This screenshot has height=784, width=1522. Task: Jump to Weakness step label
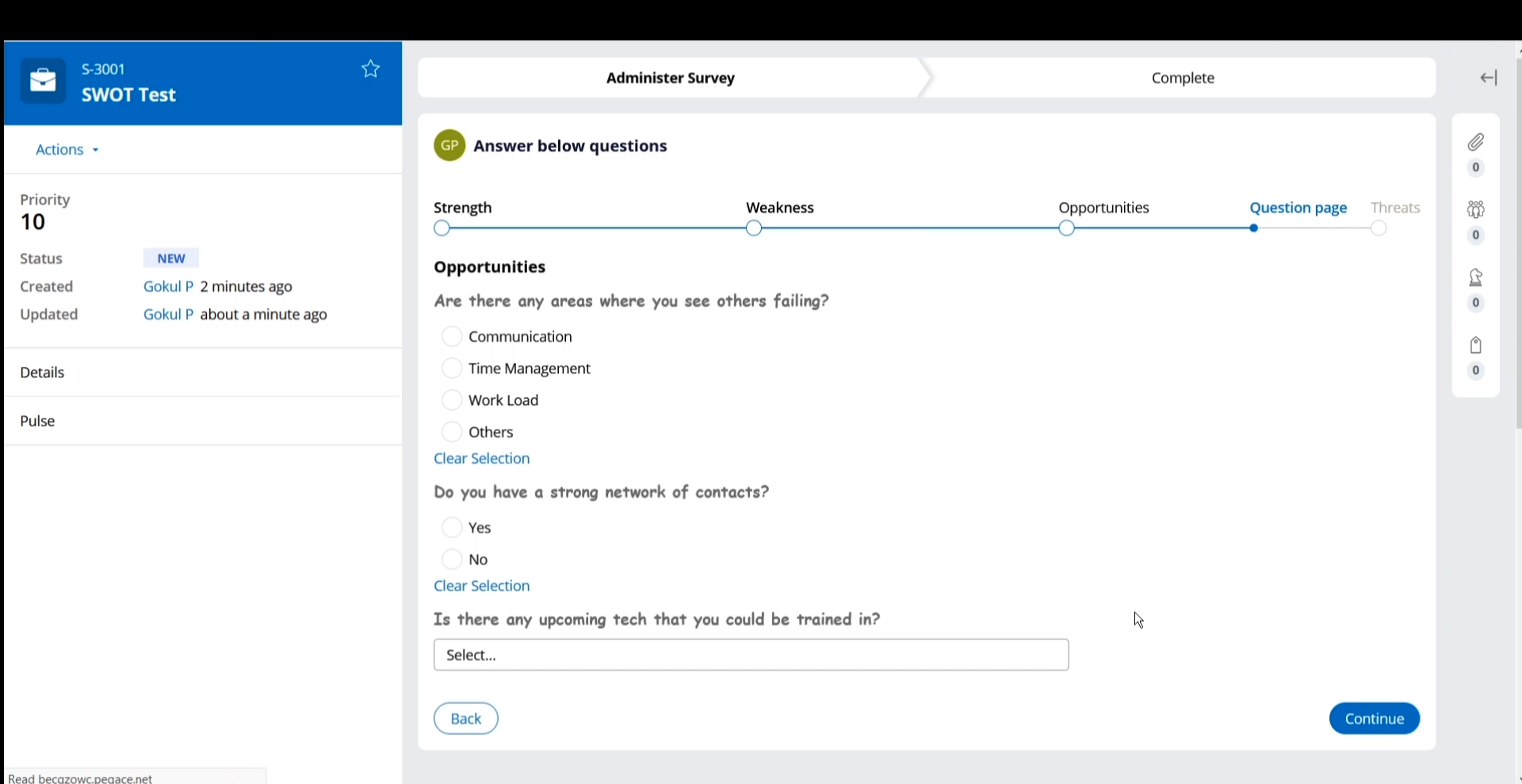780,208
